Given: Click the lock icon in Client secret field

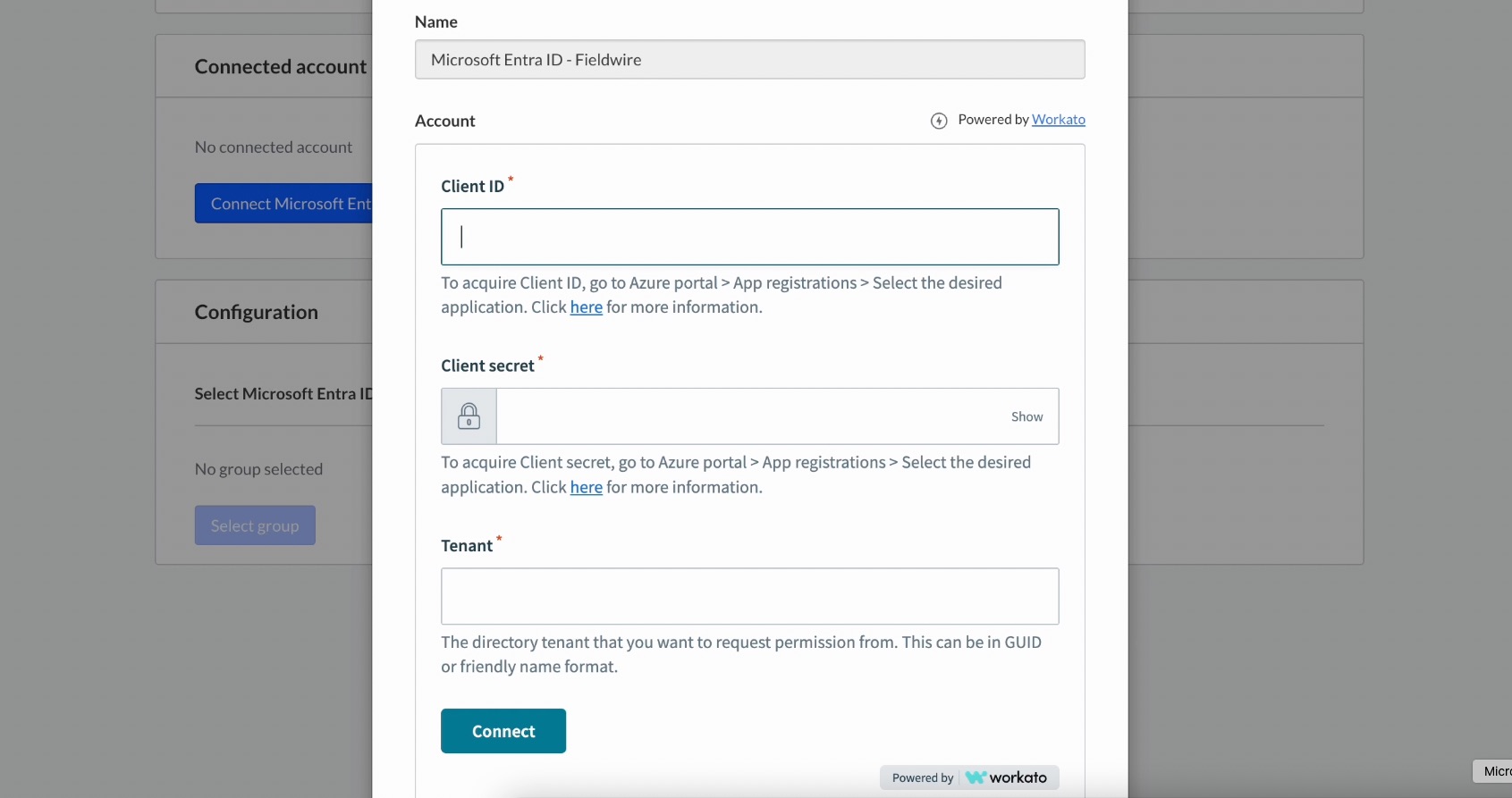Looking at the screenshot, I should point(469,416).
